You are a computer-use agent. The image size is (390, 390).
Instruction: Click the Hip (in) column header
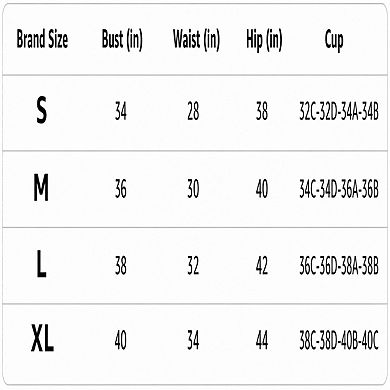[264, 40]
